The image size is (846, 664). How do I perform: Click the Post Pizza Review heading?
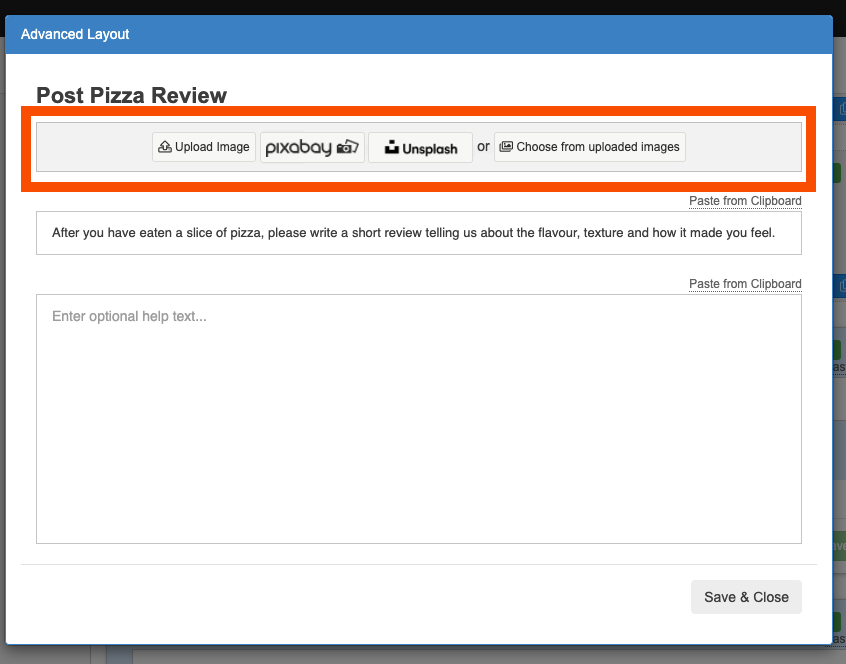[132, 96]
